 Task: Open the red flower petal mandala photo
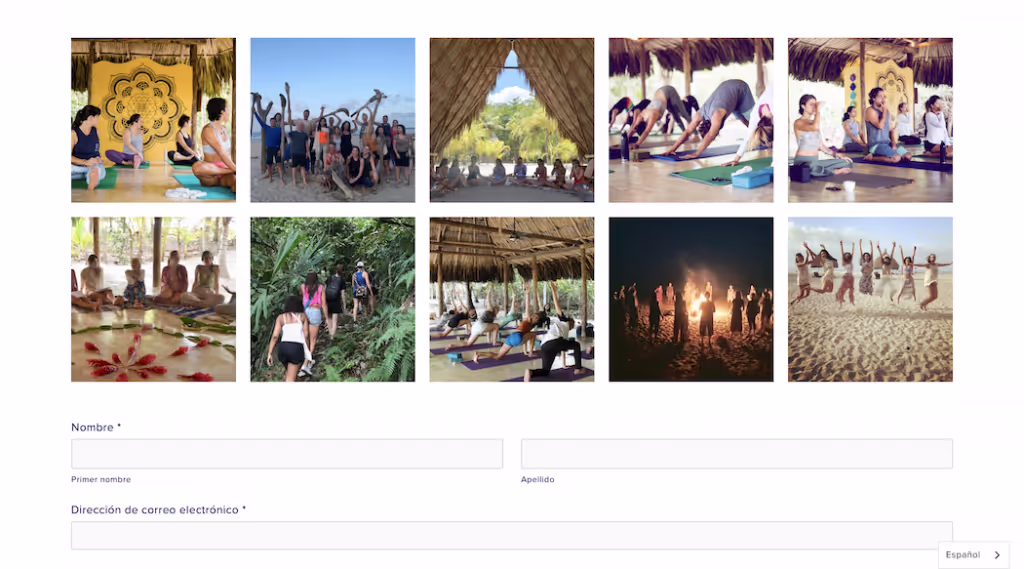pyautogui.click(x=153, y=299)
